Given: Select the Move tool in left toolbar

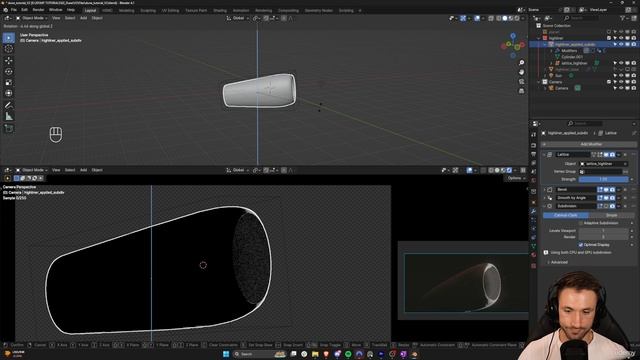Looking at the screenshot, I should click(9, 60).
